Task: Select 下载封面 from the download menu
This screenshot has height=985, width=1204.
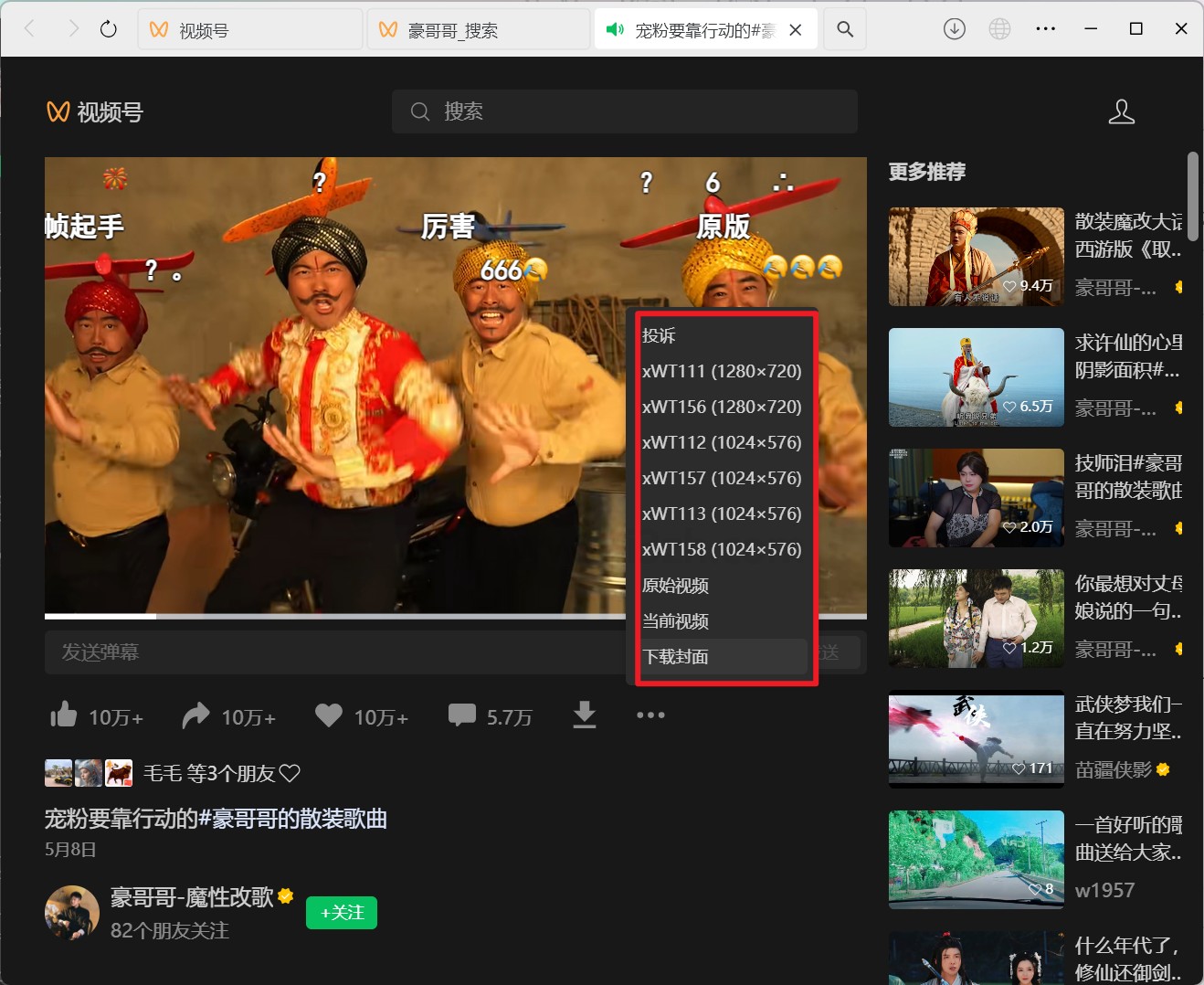Action: (x=676, y=656)
